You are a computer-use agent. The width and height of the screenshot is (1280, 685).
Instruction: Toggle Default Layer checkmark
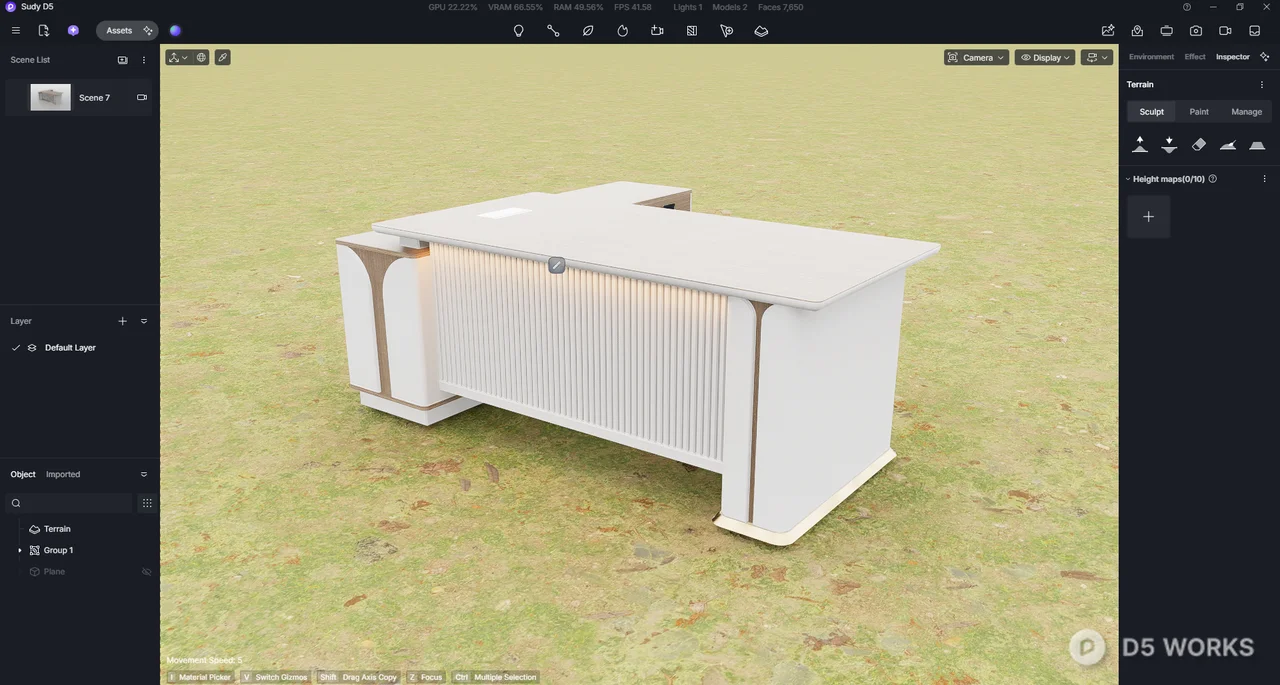(x=16, y=348)
